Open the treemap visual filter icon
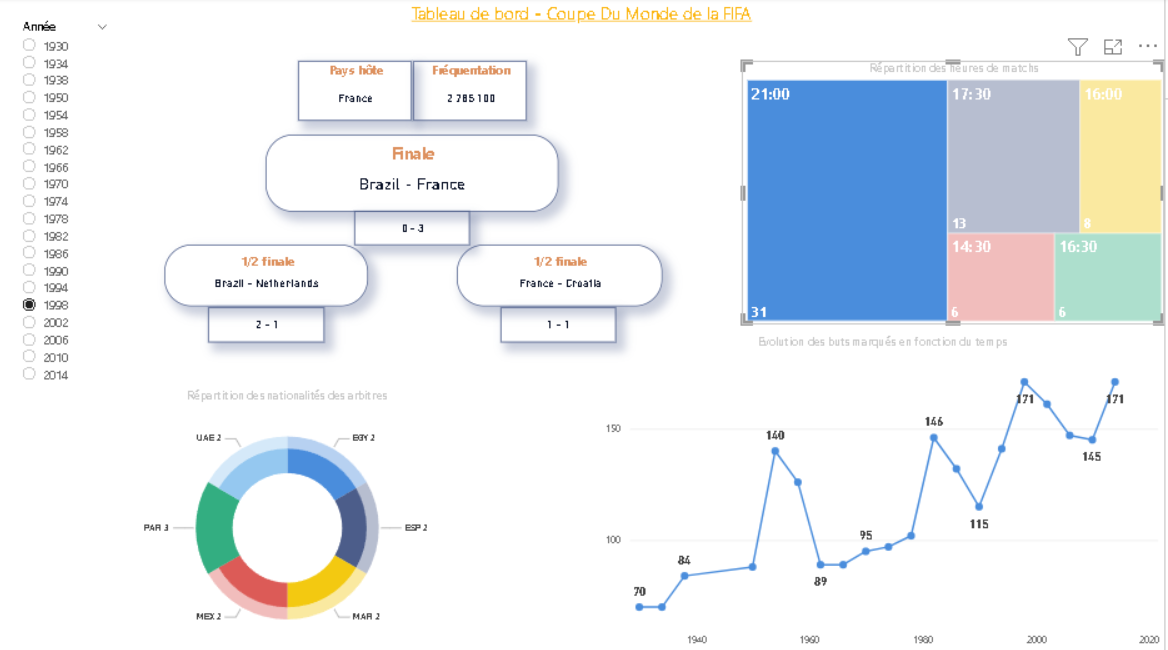Viewport: 1168px width, 650px height. coord(1077,47)
